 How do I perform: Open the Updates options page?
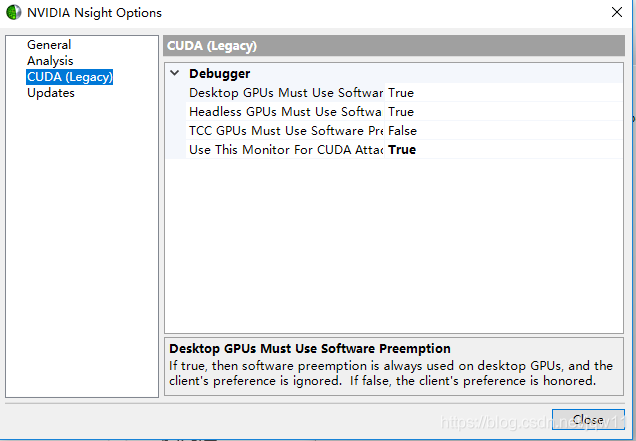point(51,93)
